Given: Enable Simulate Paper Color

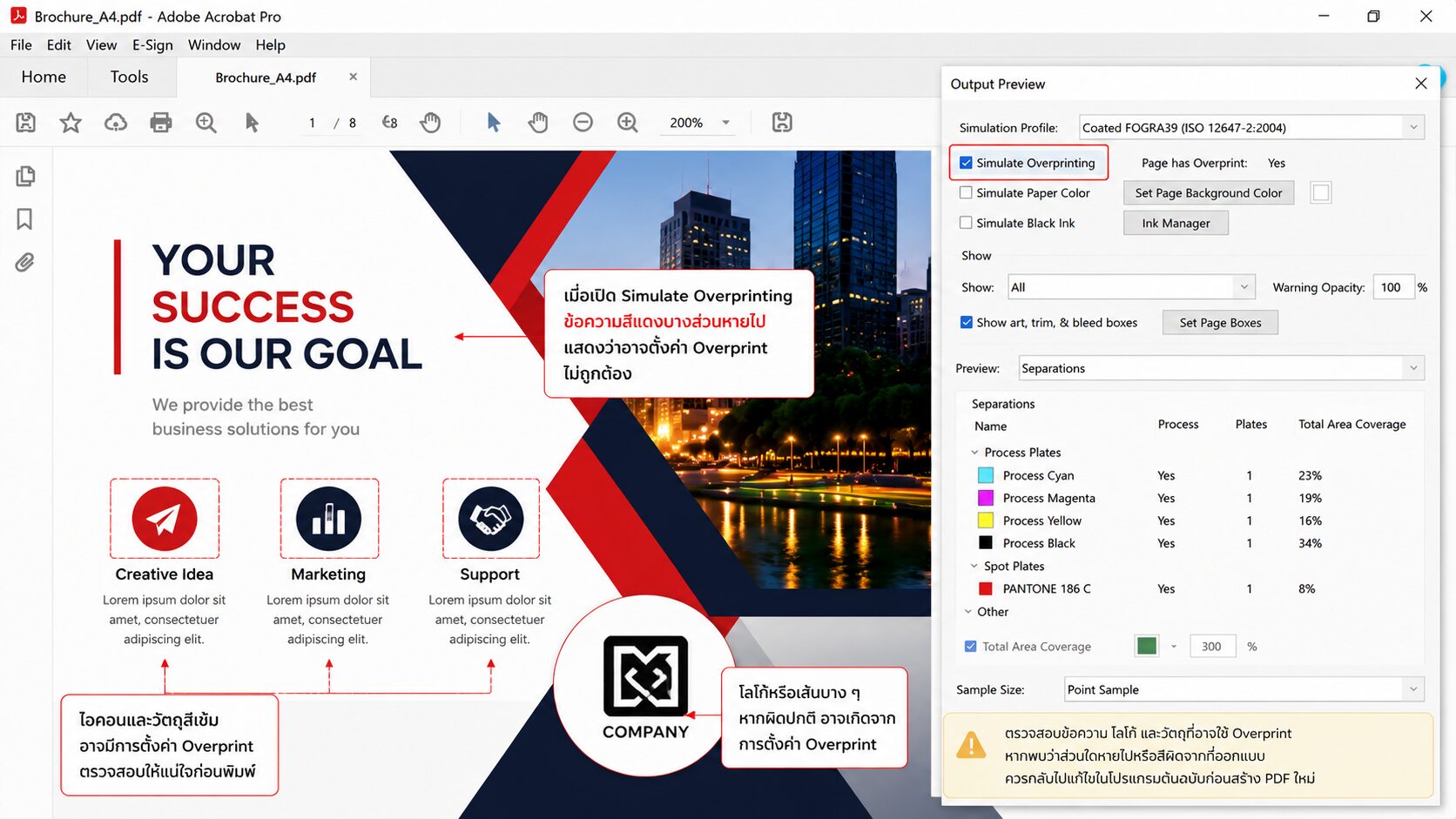Looking at the screenshot, I should point(966,193).
